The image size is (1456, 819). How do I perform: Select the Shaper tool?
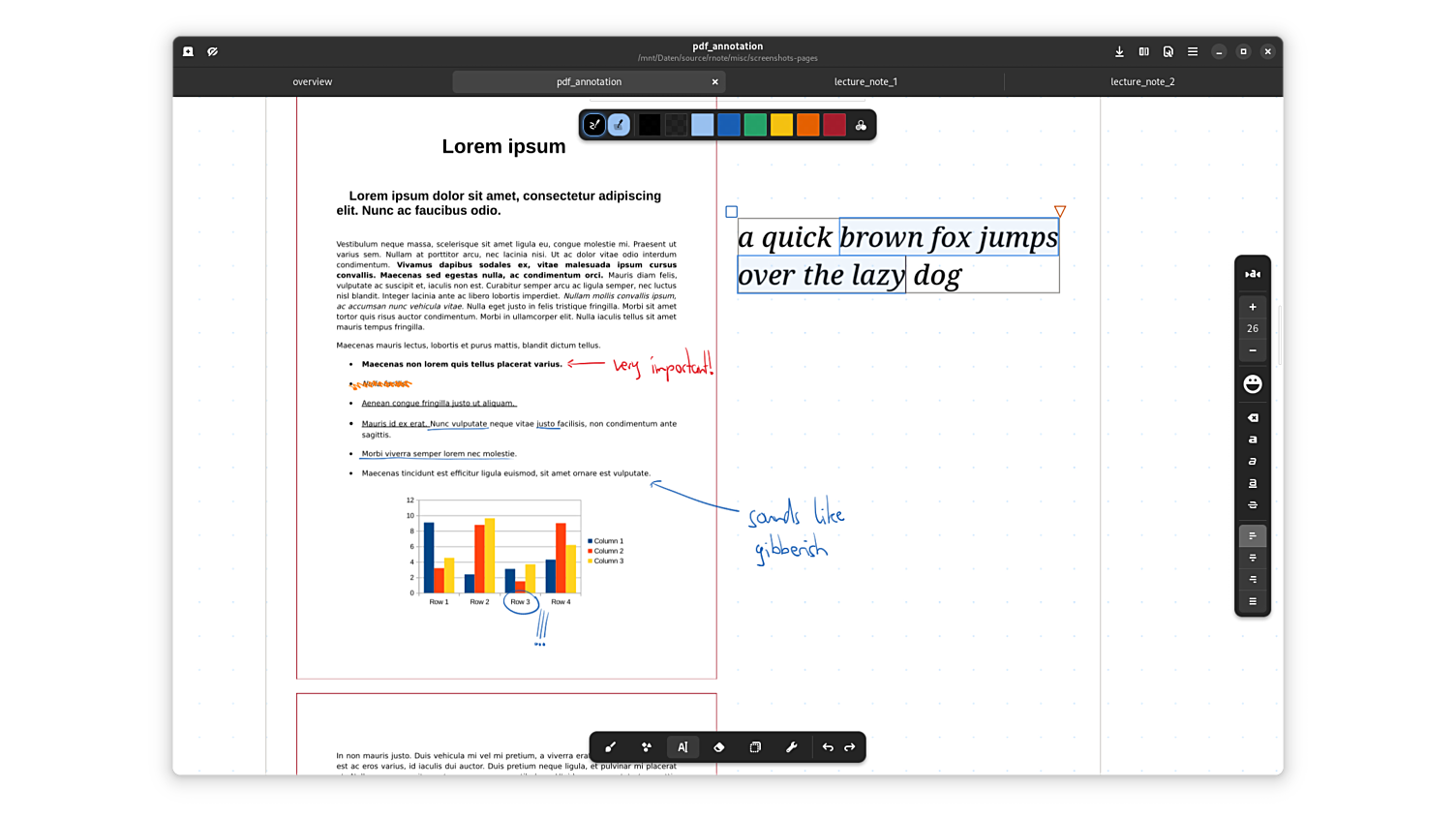[647, 747]
